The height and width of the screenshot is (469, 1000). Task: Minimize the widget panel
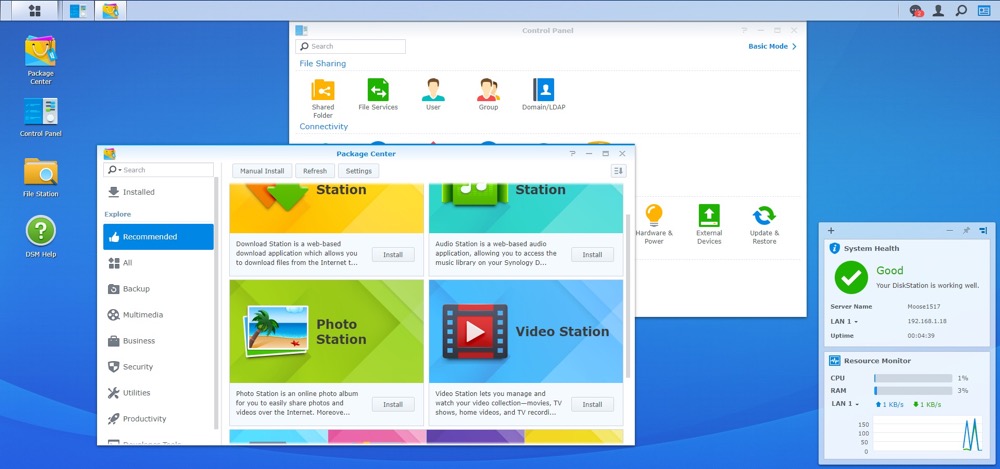click(950, 230)
